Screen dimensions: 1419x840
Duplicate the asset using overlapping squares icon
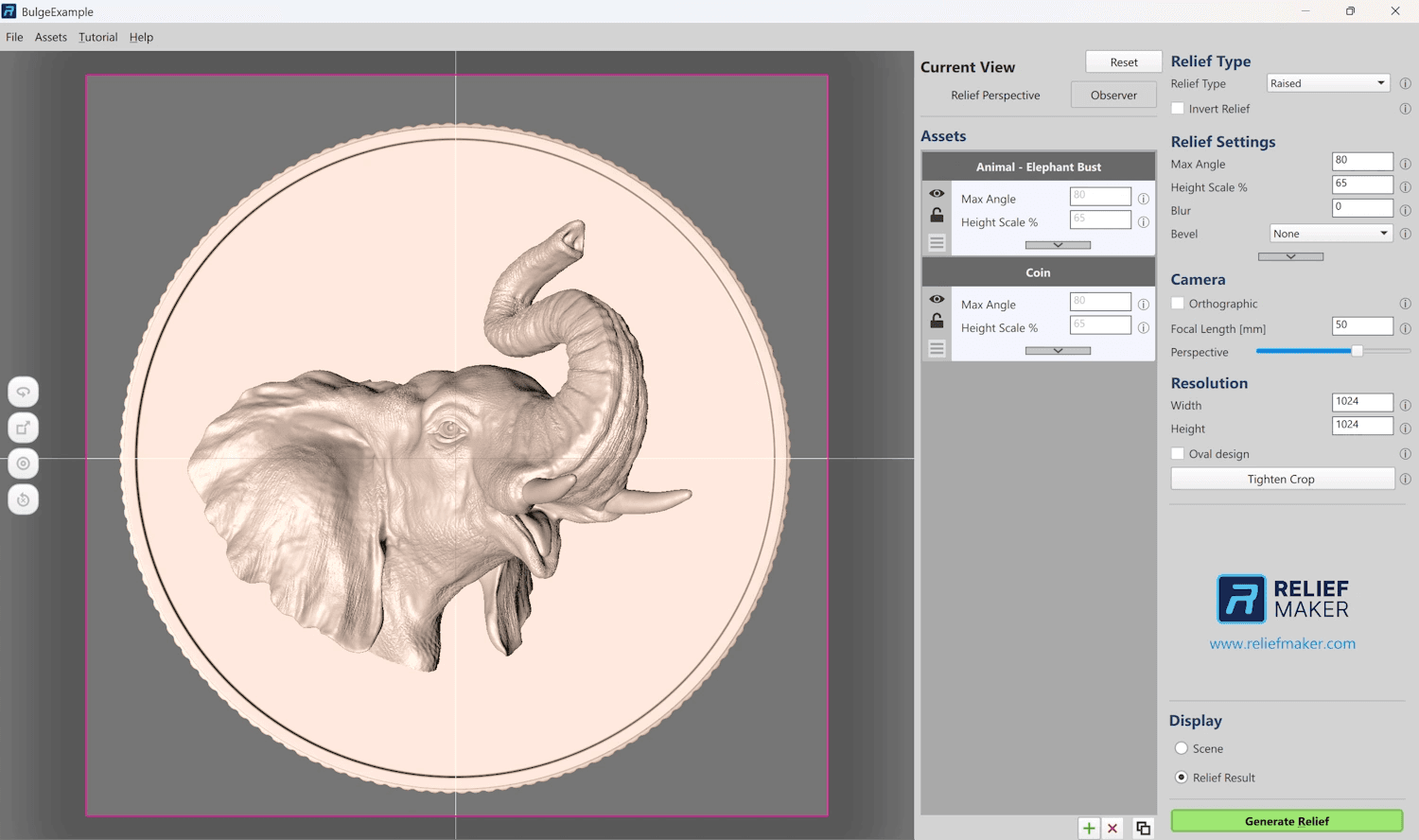point(1143,829)
